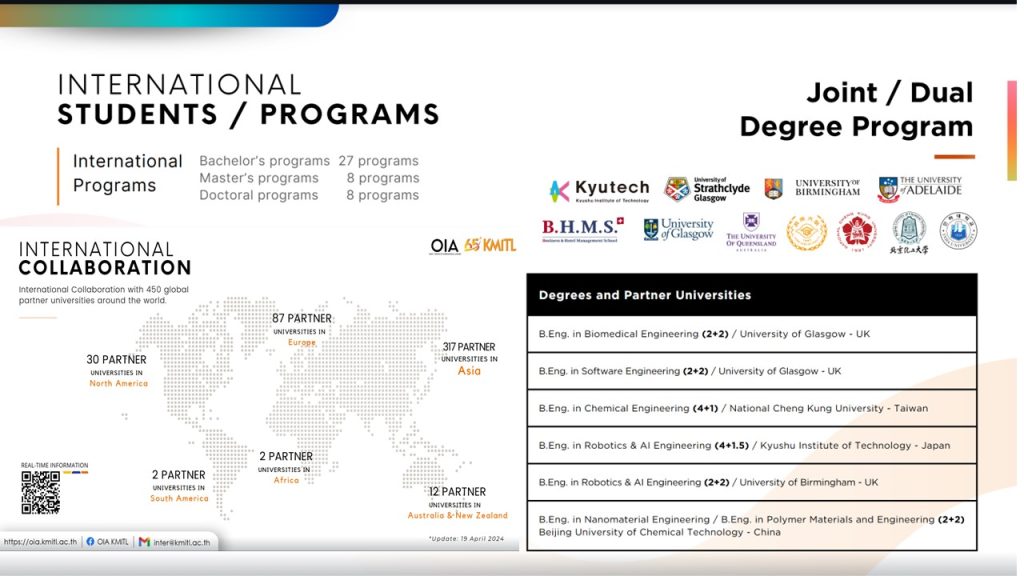Click the Kyutech logo

pos(599,189)
